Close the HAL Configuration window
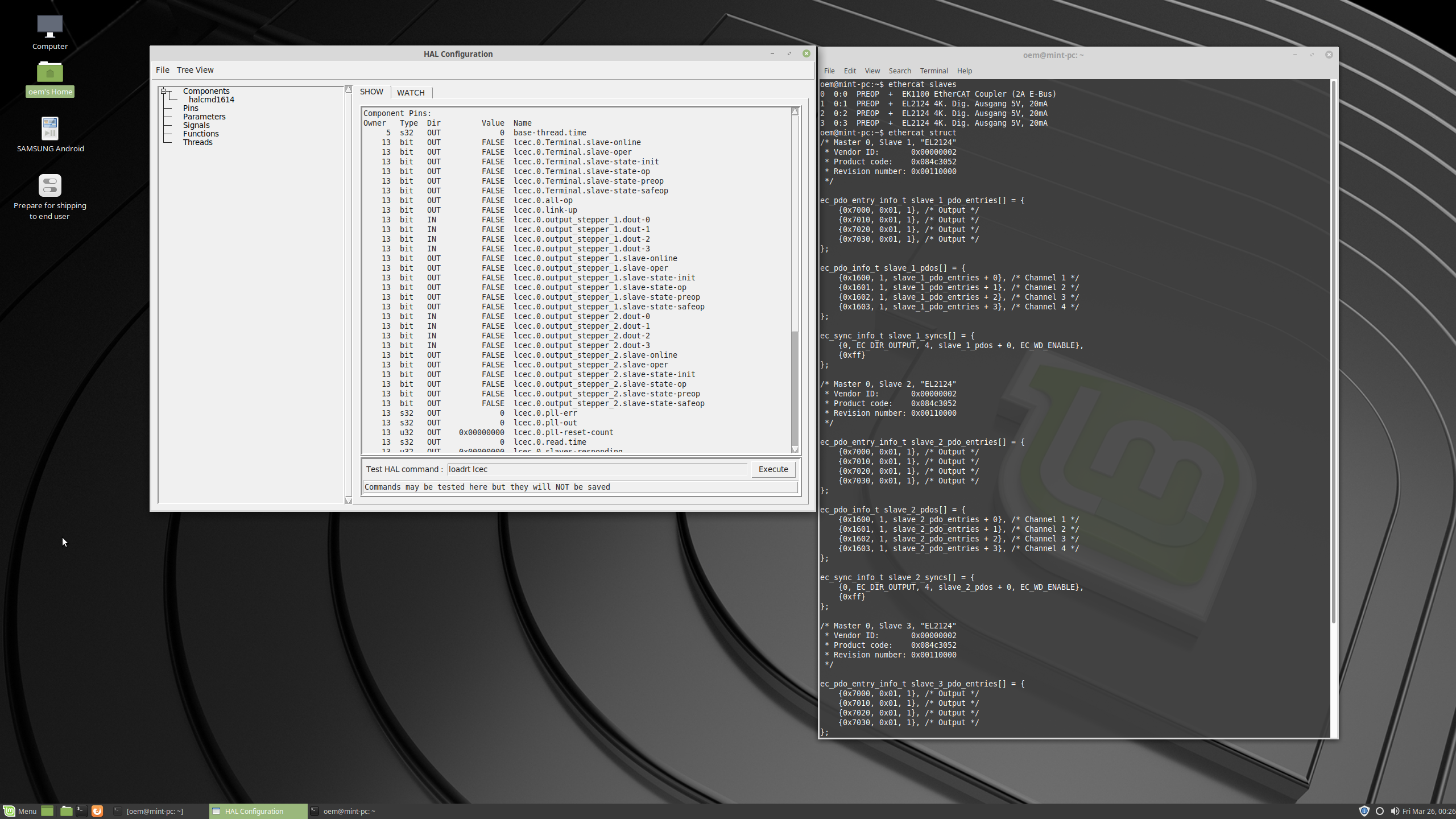Screen dimensions: 1456x819 tap(806, 53)
